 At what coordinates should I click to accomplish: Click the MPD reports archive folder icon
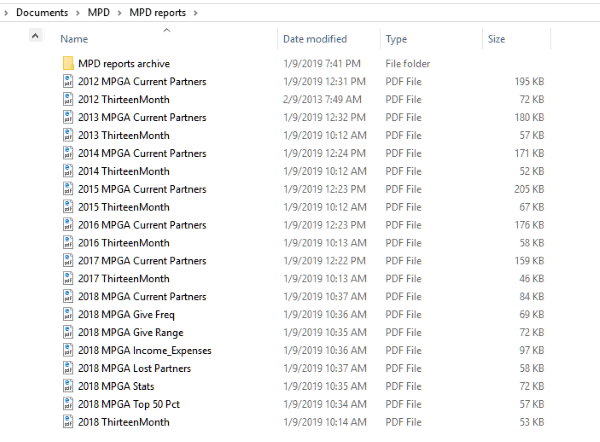68,64
